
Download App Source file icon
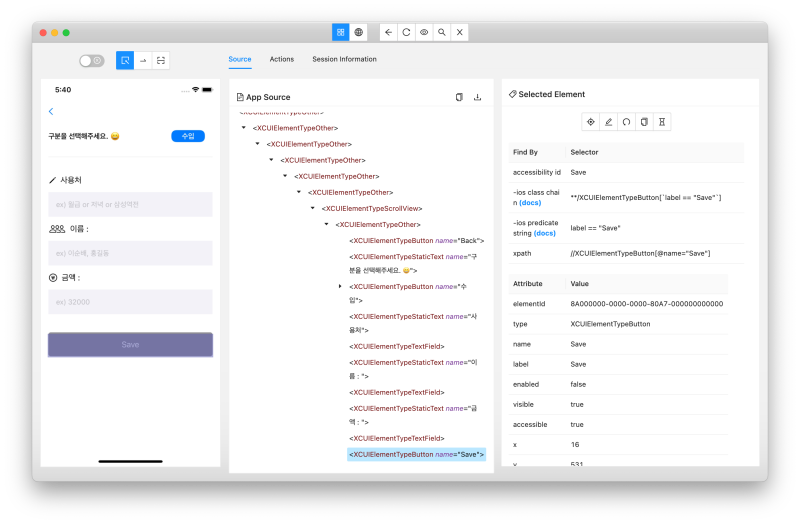[478, 97]
